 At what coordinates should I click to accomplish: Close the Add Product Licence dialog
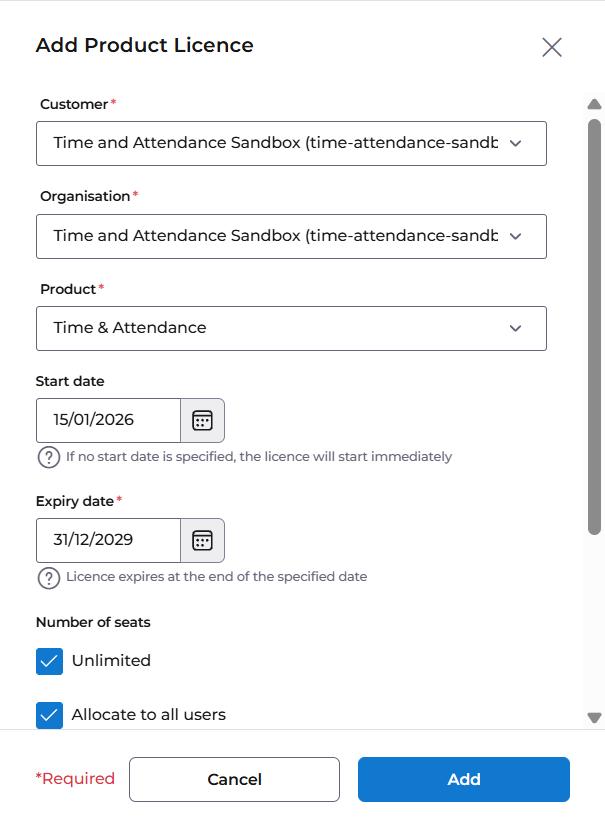point(552,47)
